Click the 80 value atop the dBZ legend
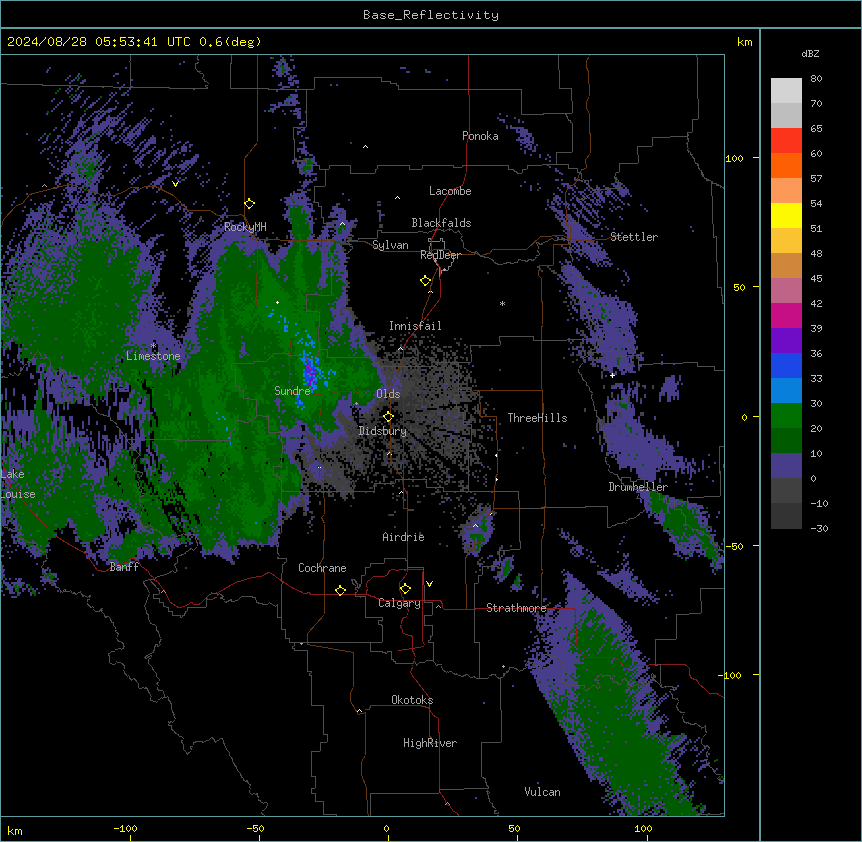 pos(816,79)
